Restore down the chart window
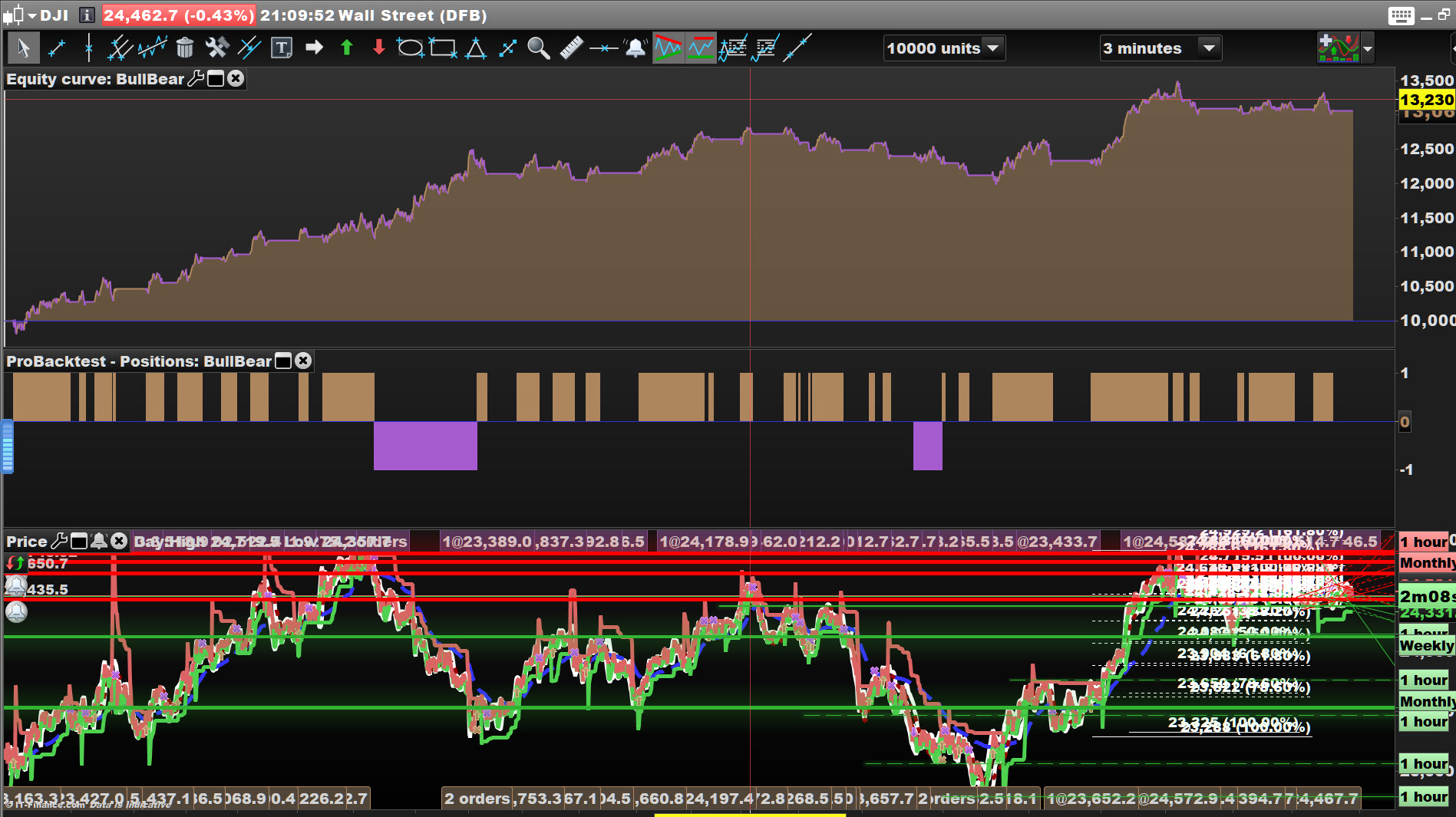This screenshot has width=1456, height=817. point(1444,15)
